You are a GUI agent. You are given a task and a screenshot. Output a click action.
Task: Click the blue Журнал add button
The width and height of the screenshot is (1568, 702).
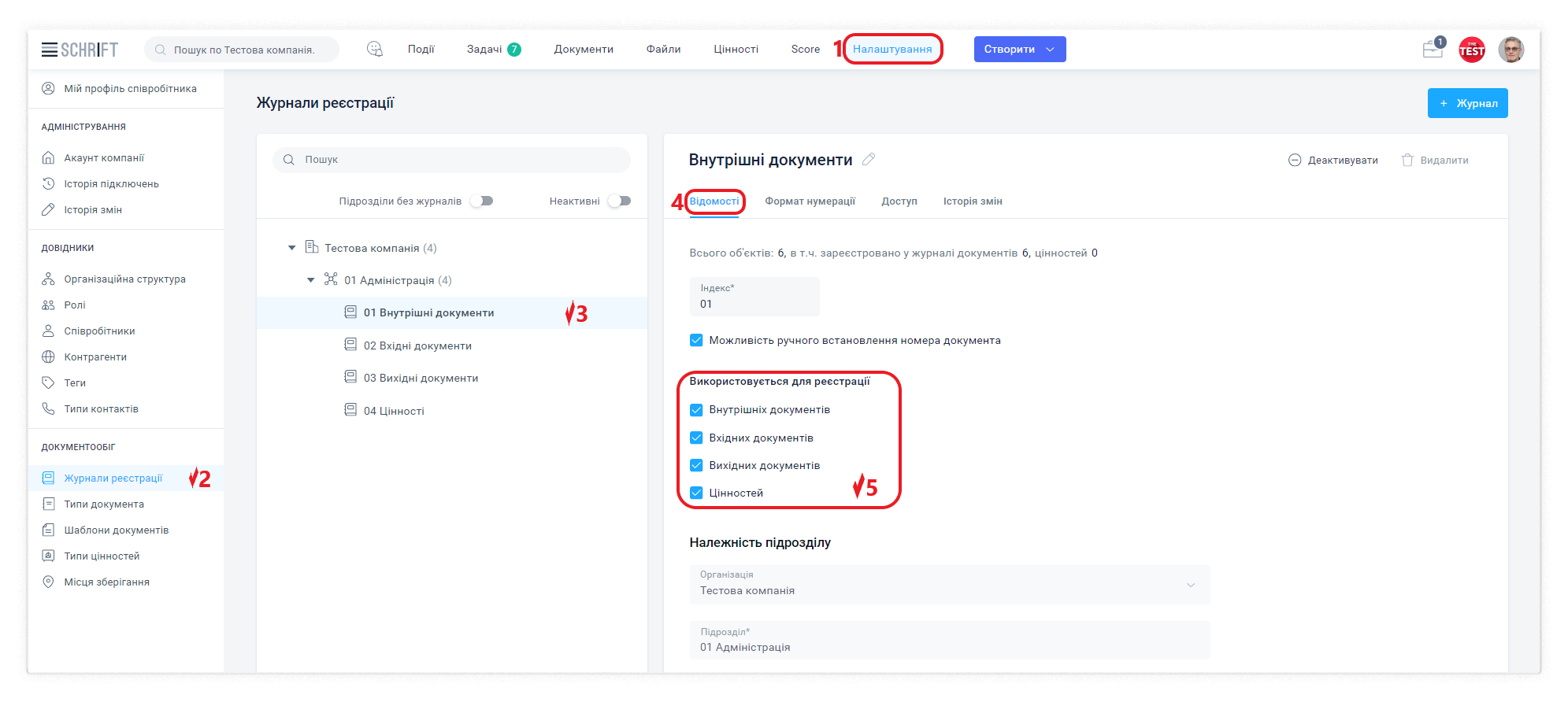[1467, 103]
